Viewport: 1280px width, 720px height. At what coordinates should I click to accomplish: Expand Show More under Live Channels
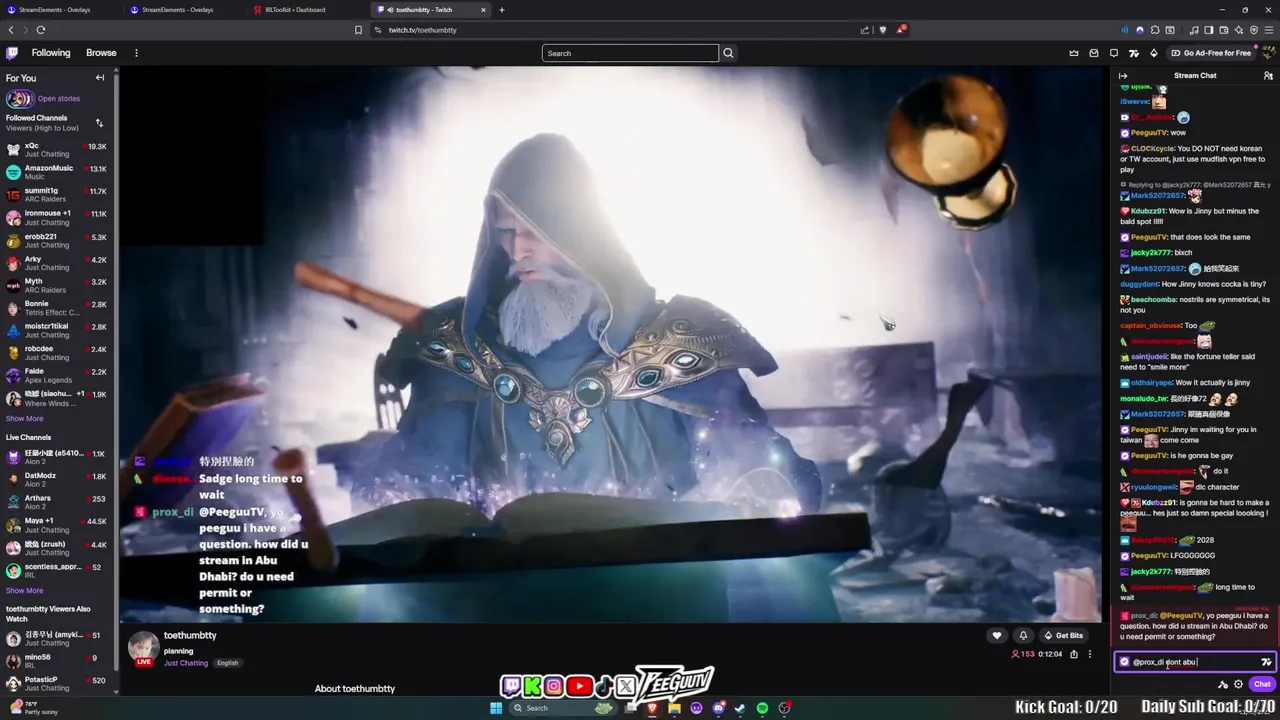point(24,591)
